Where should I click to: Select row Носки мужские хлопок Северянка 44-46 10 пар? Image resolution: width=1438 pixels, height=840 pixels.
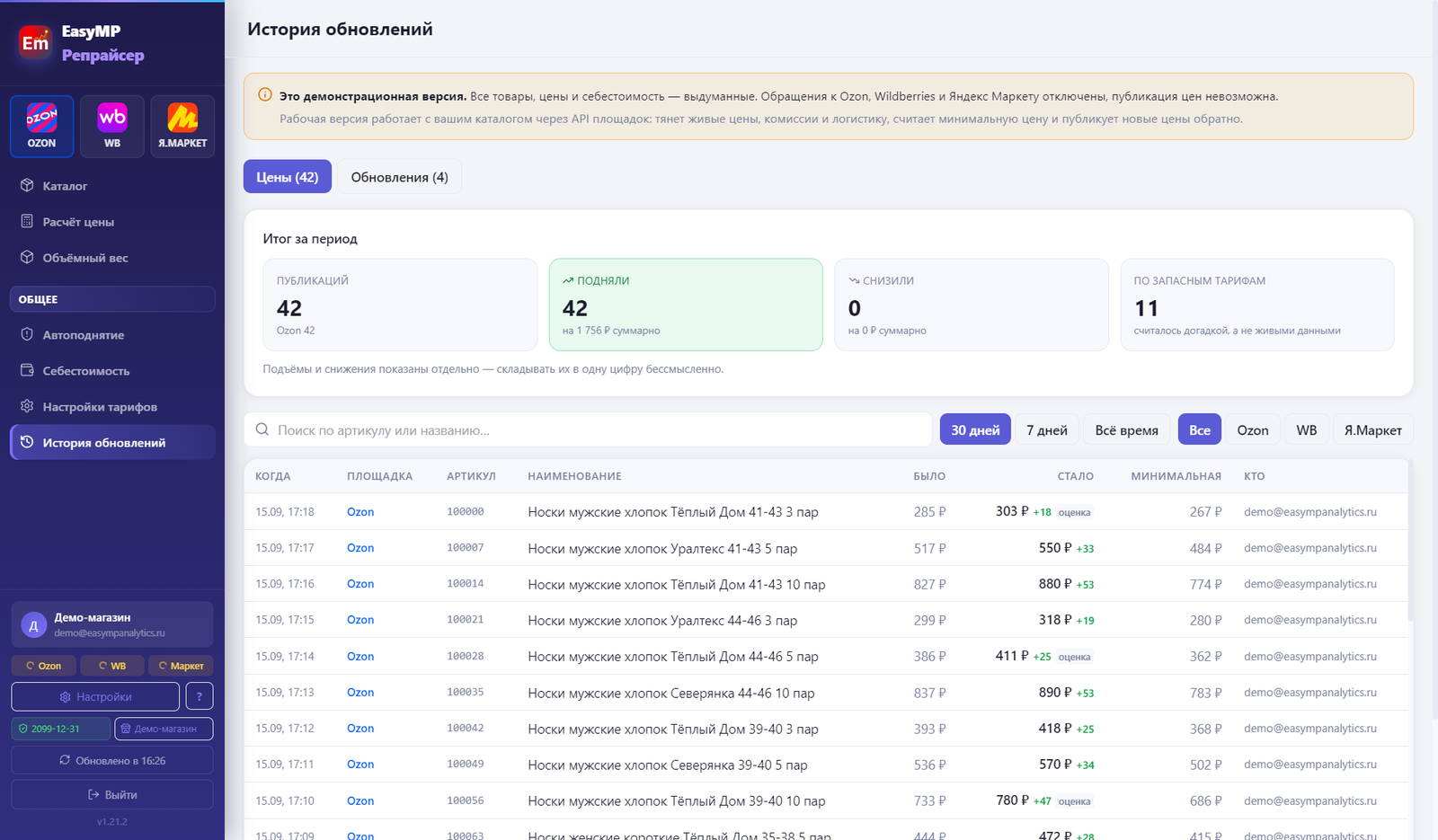click(x=826, y=693)
